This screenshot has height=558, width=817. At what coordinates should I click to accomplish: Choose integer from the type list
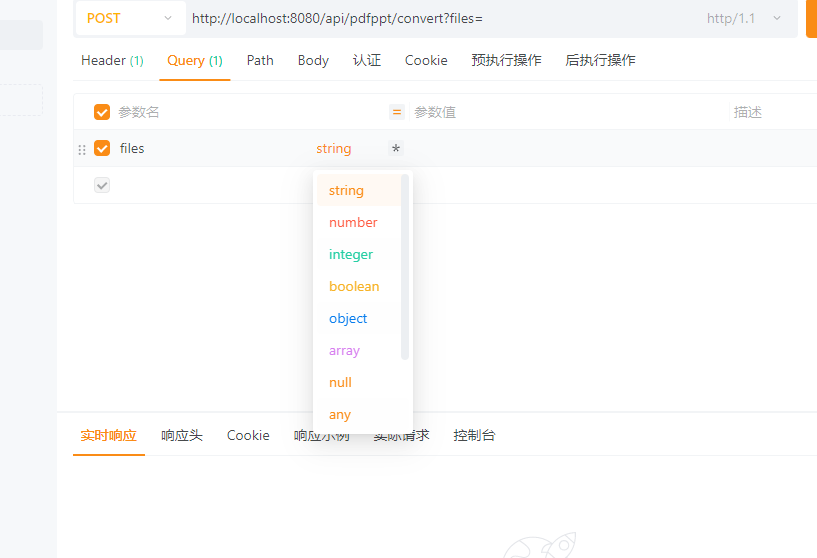(x=359, y=255)
